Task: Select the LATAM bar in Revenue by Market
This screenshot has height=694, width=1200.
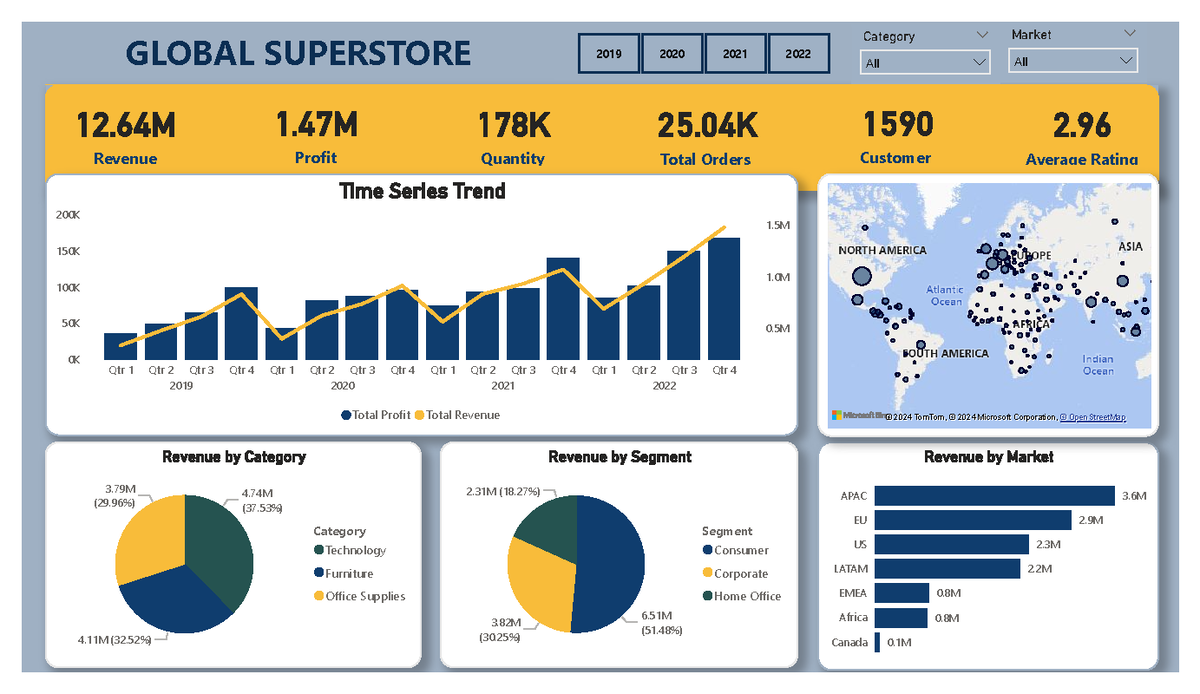Action: point(947,569)
